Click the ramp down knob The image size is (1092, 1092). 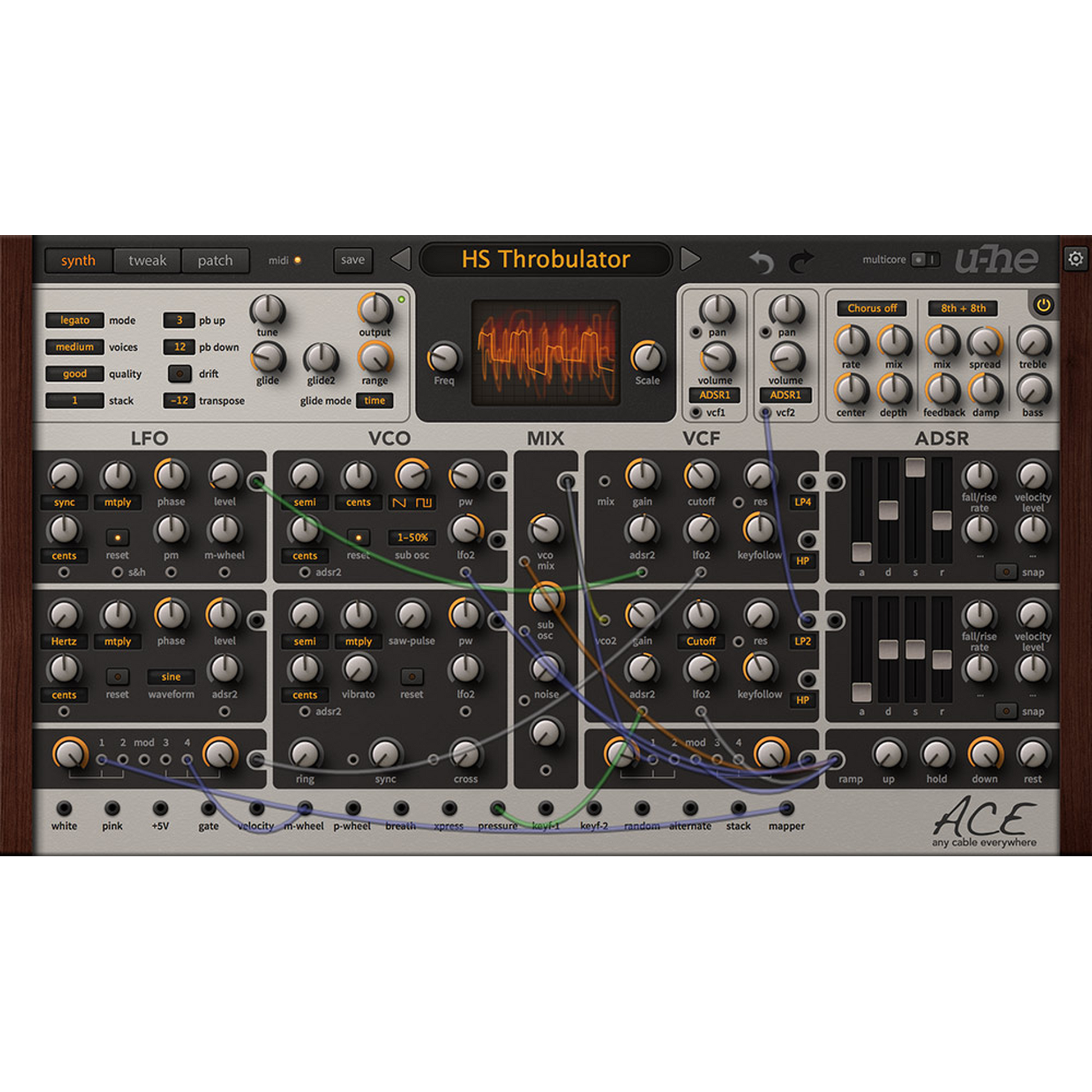click(985, 754)
